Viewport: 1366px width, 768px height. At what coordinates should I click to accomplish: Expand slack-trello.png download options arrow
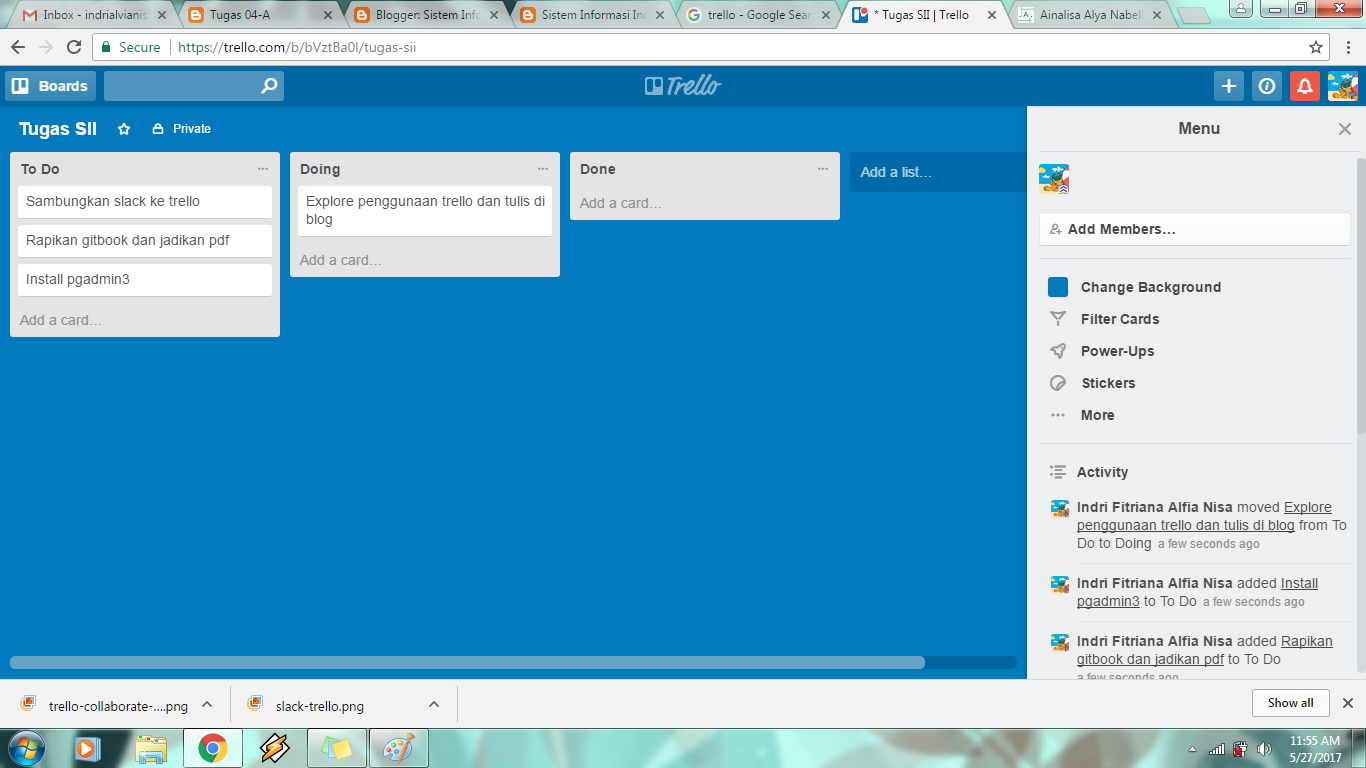point(434,704)
